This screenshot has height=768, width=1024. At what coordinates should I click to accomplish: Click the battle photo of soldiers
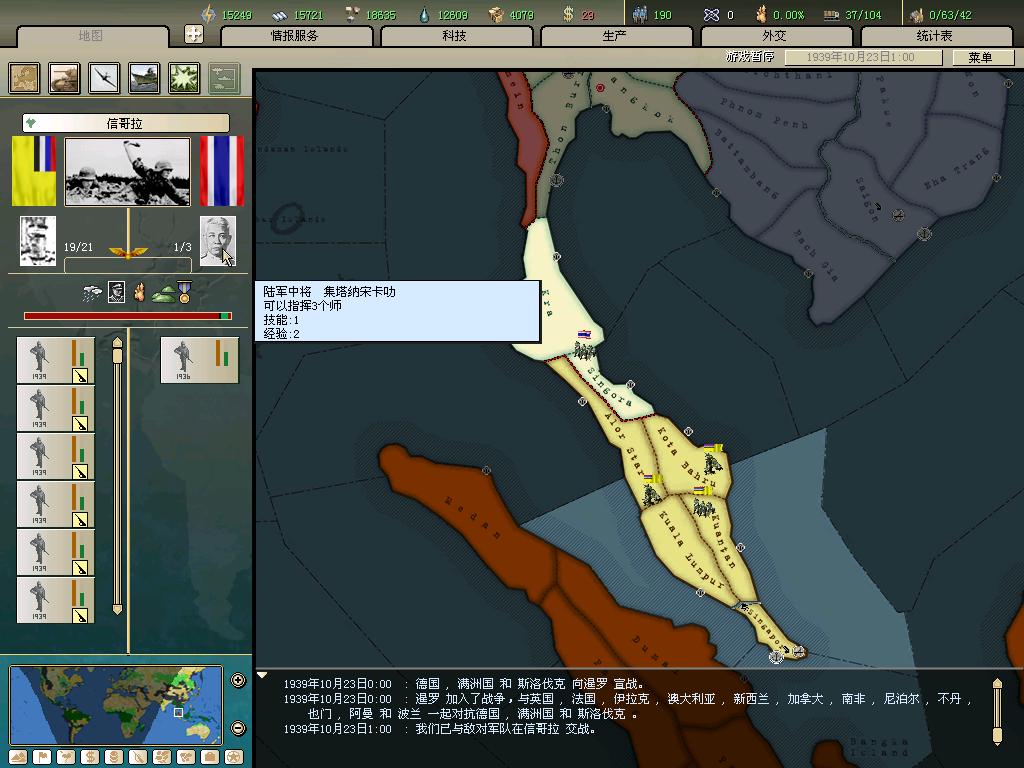[x=128, y=171]
